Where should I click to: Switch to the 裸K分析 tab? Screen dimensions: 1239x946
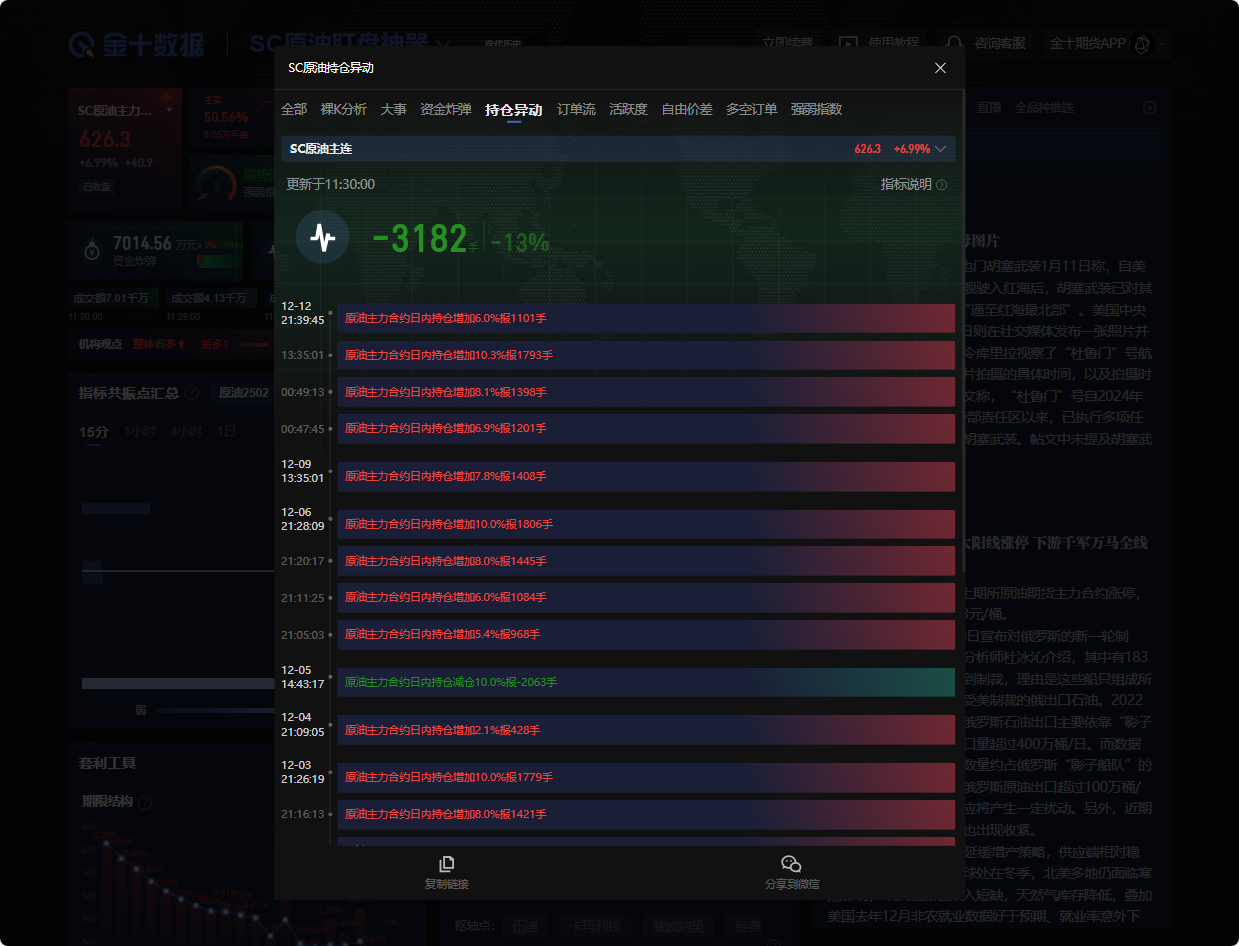(344, 109)
